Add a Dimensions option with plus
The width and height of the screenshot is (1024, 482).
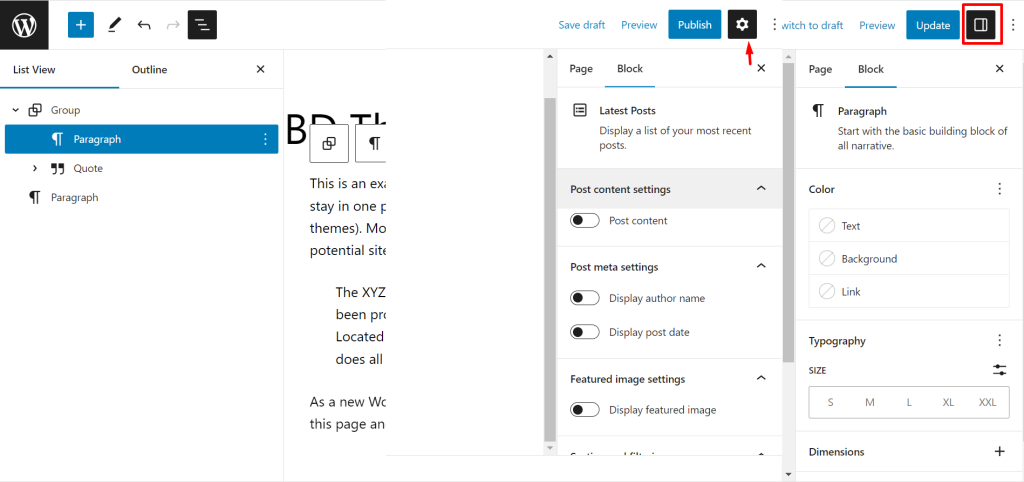[999, 451]
